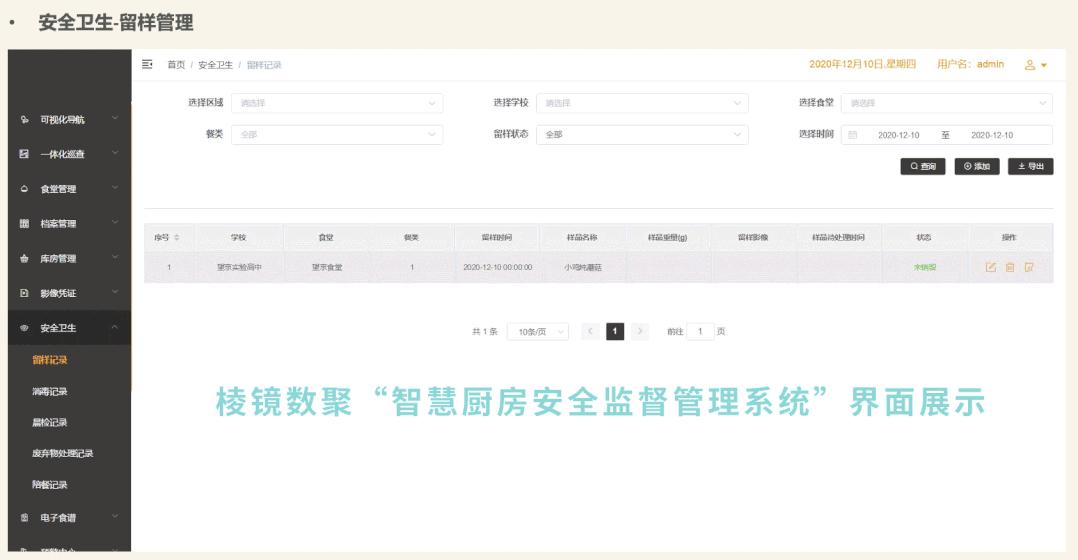Viewport: 1078px width, 560px height.
Task: Click the 首页 breadcrumb link
Action: coord(176,65)
